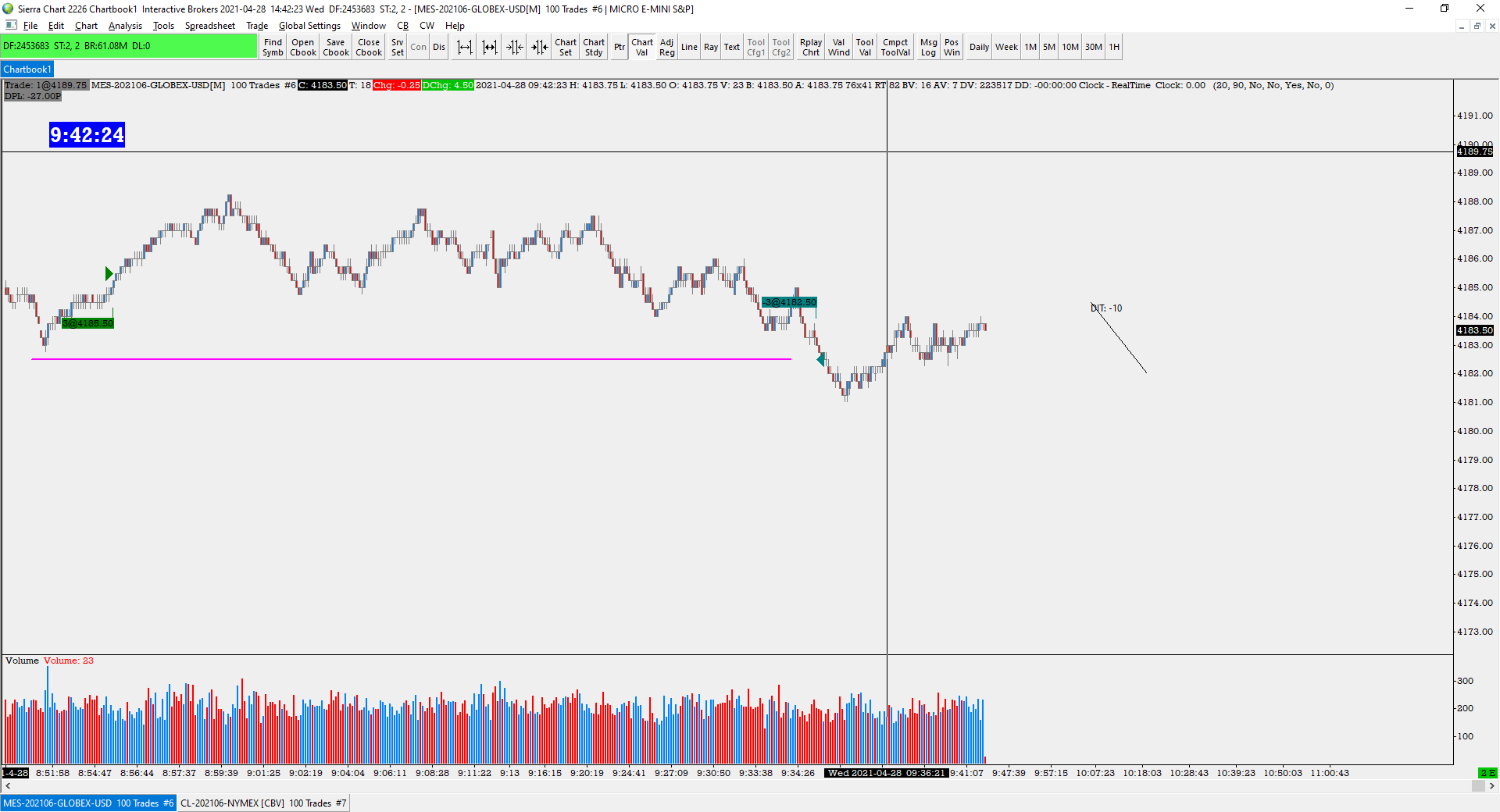Open the CB menu
1500x812 pixels.
[x=403, y=26]
